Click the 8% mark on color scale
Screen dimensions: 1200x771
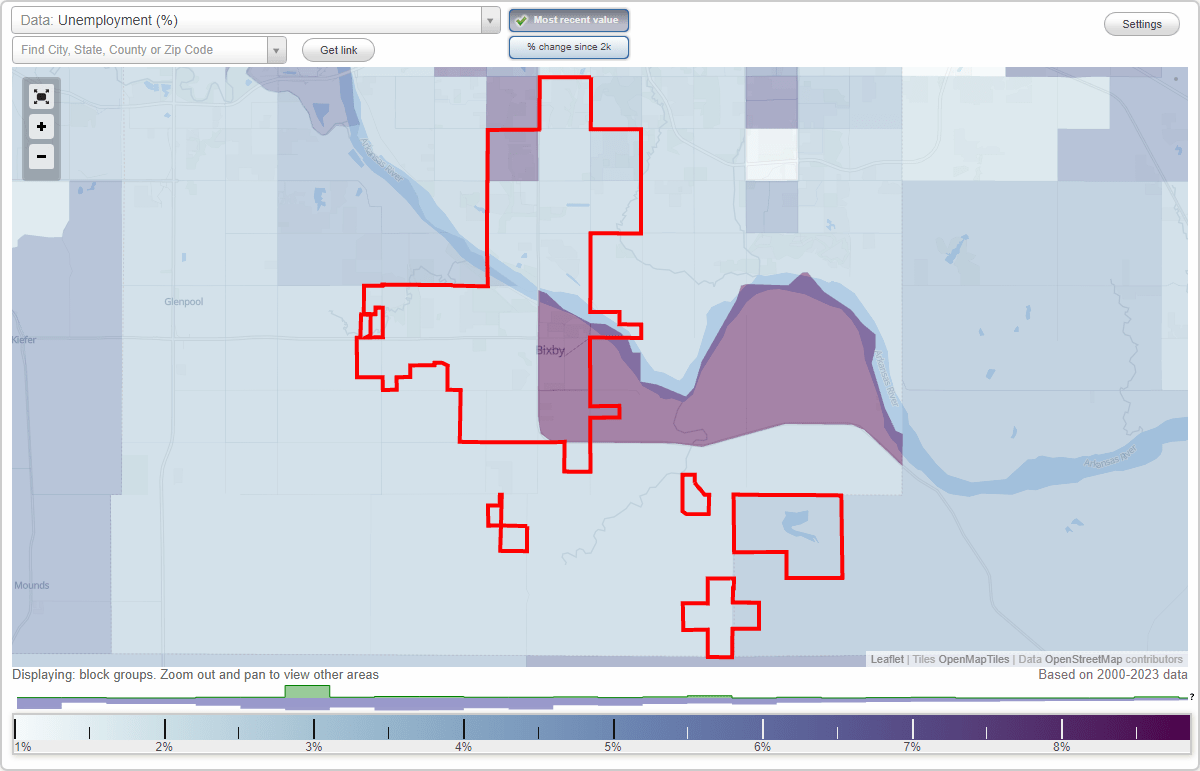[1061, 746]
